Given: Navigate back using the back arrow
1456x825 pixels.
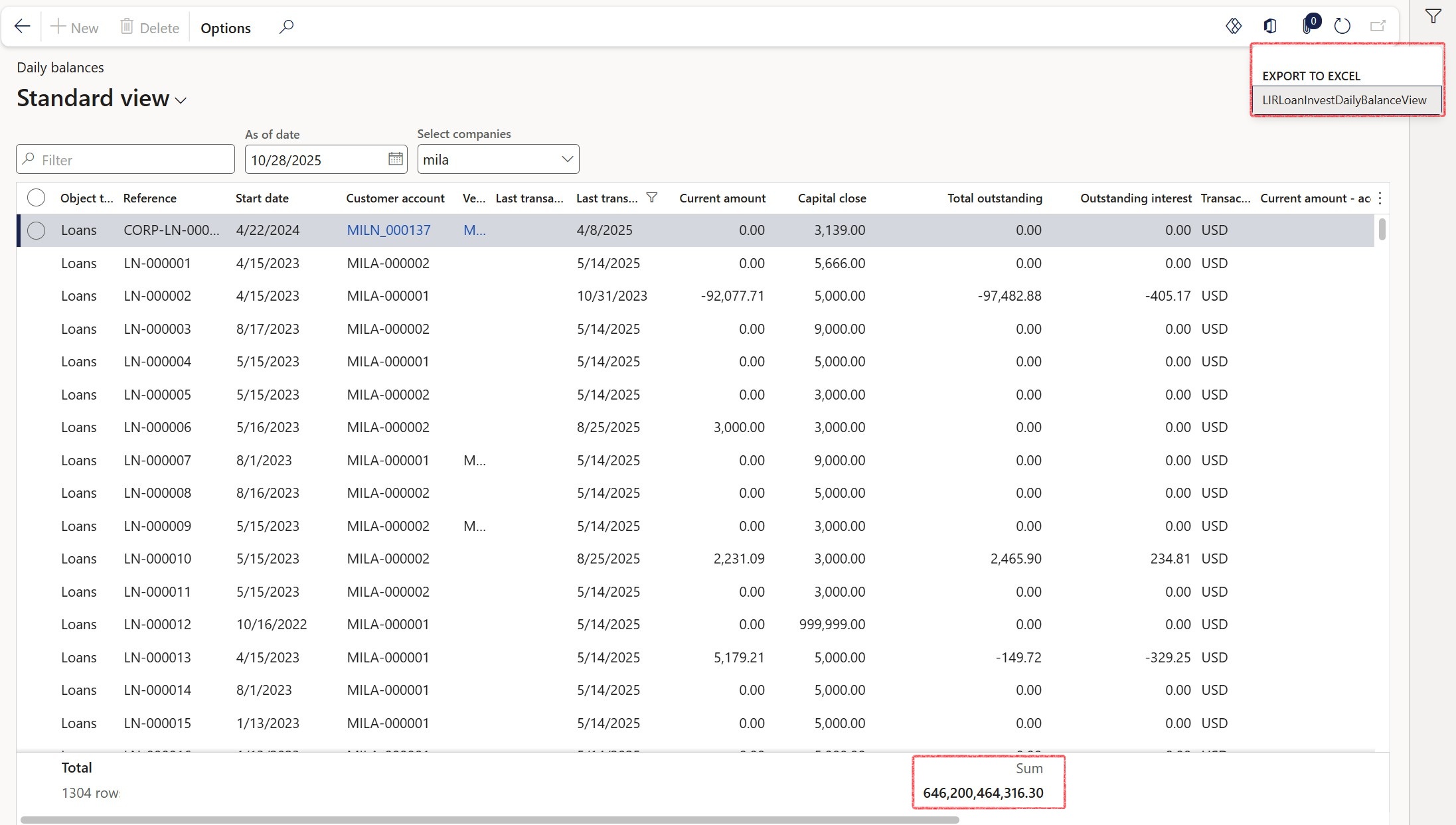Looking at the screenshot, I should pos(22,26).
